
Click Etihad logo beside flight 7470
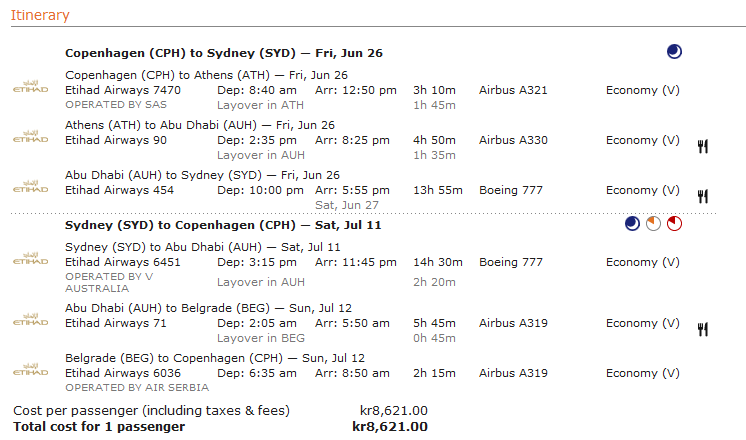point(30,87)
